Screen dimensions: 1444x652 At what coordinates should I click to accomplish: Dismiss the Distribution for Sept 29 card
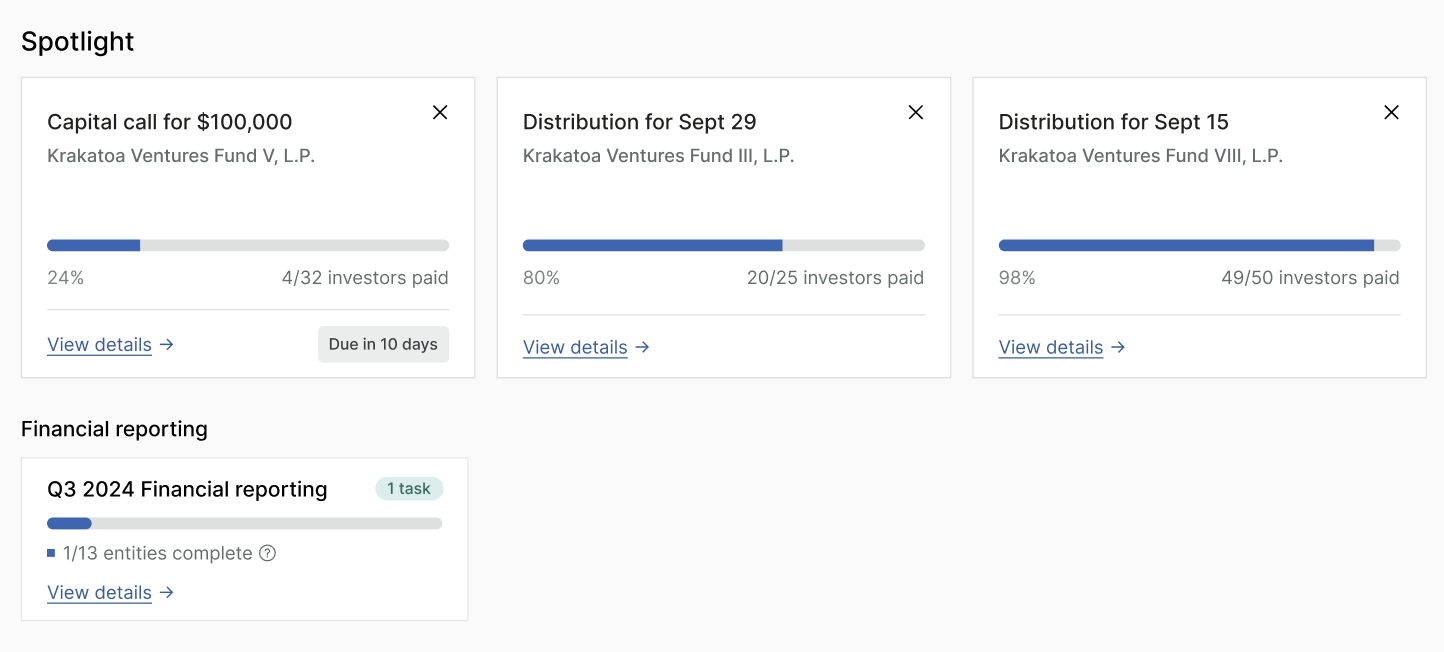[x=916, y=112]
